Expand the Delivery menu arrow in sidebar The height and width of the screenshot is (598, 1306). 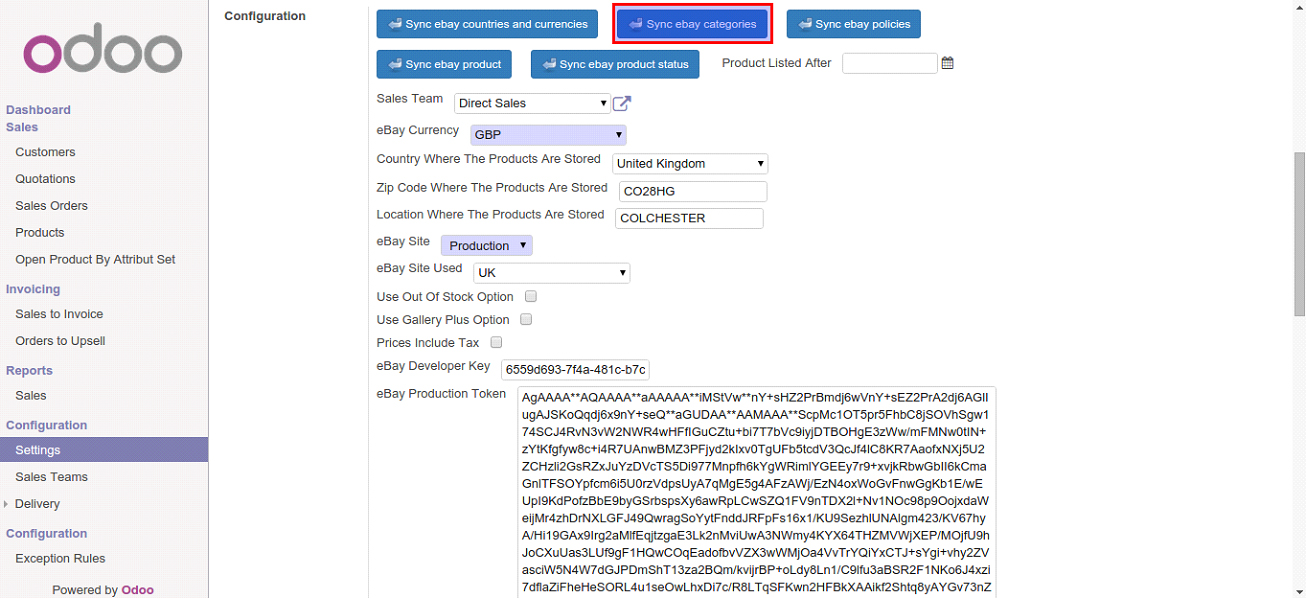(x=7, y=504)
